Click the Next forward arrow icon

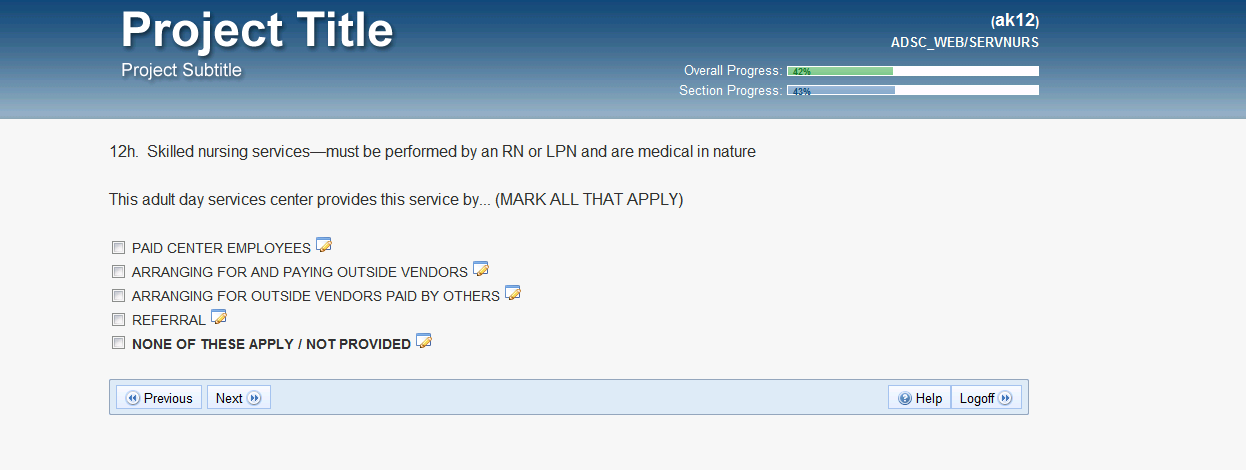(x=254, y=398)
